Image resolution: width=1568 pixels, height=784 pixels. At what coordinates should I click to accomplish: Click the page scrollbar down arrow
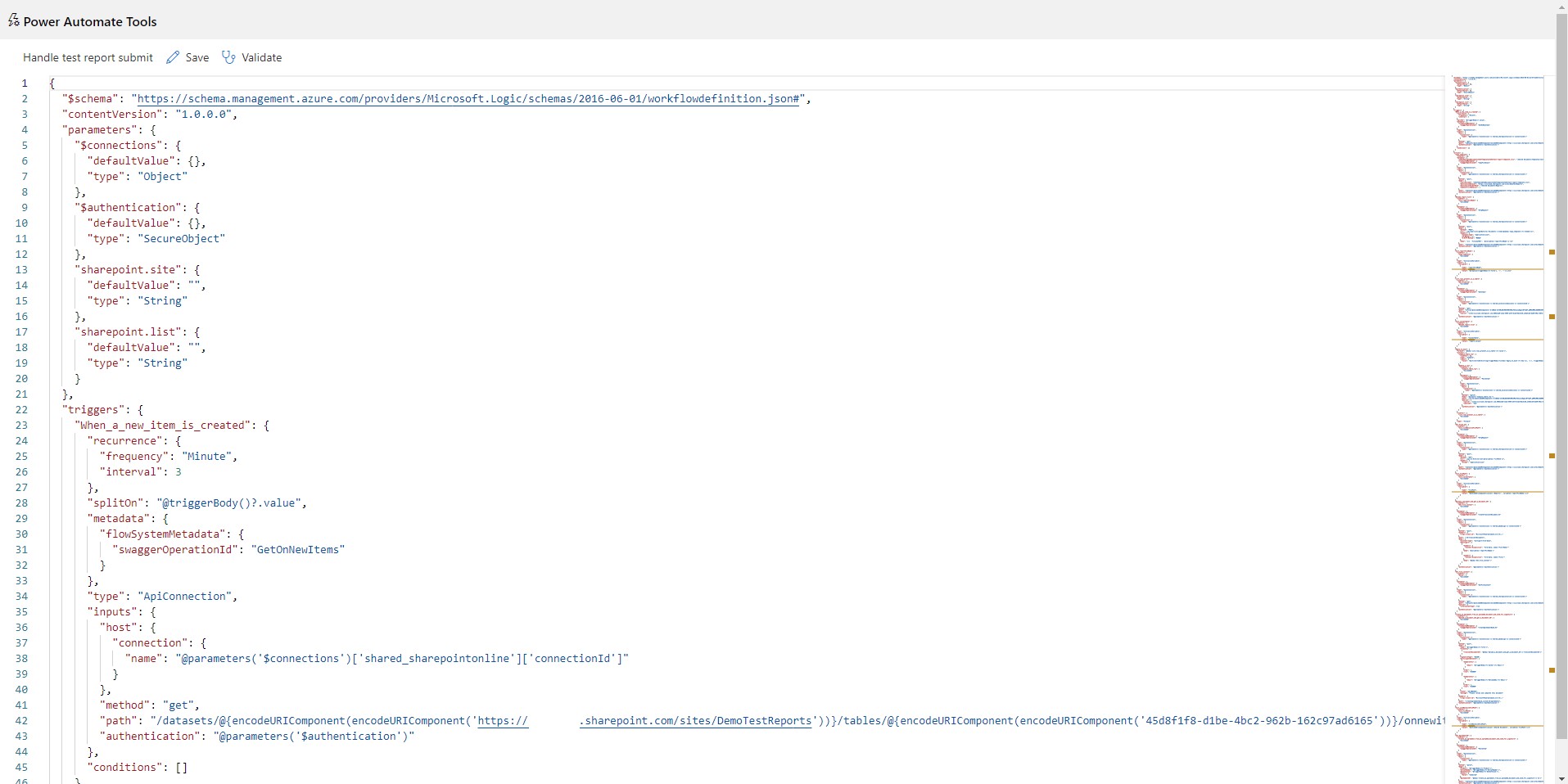click(1561, 777)
